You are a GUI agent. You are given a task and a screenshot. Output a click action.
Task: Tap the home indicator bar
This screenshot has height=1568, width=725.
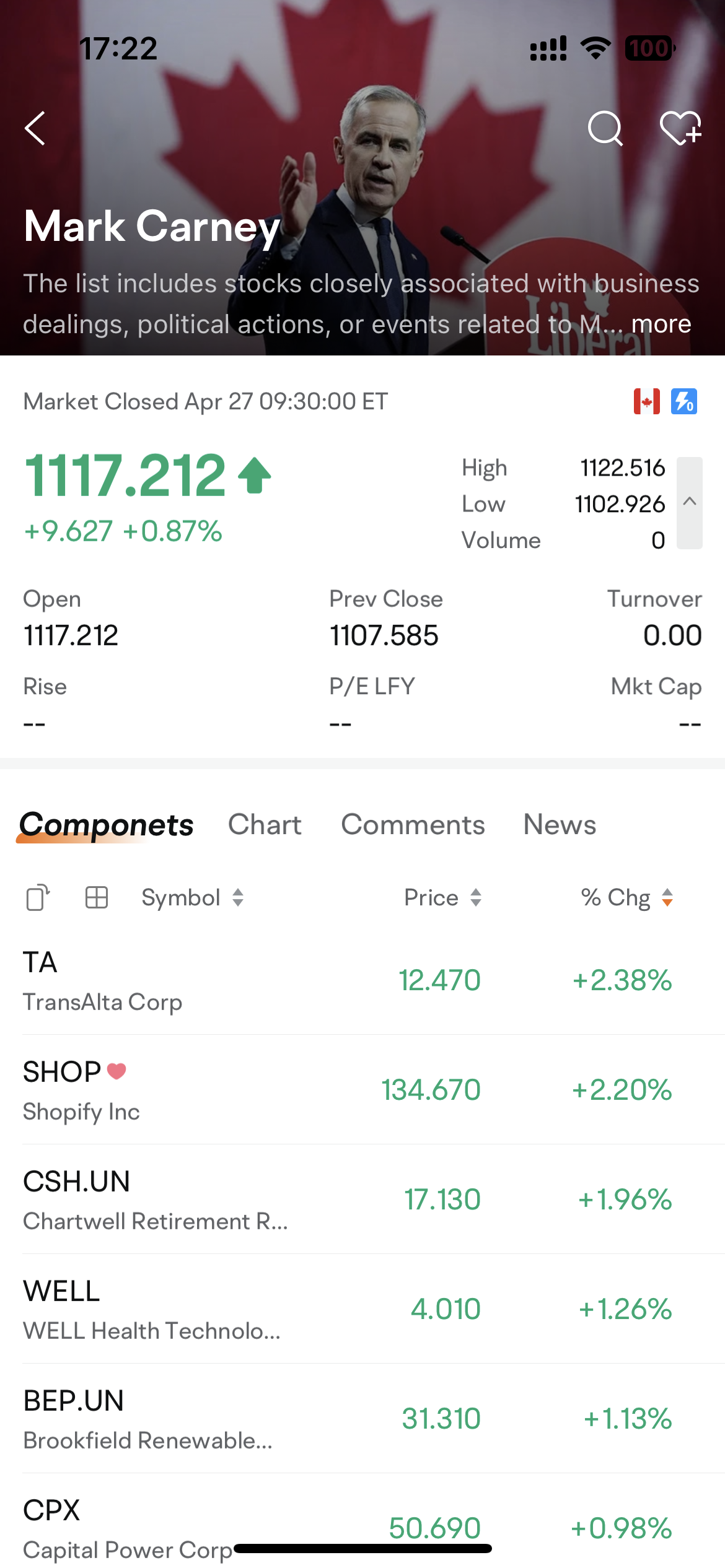tap(362, 1548)
